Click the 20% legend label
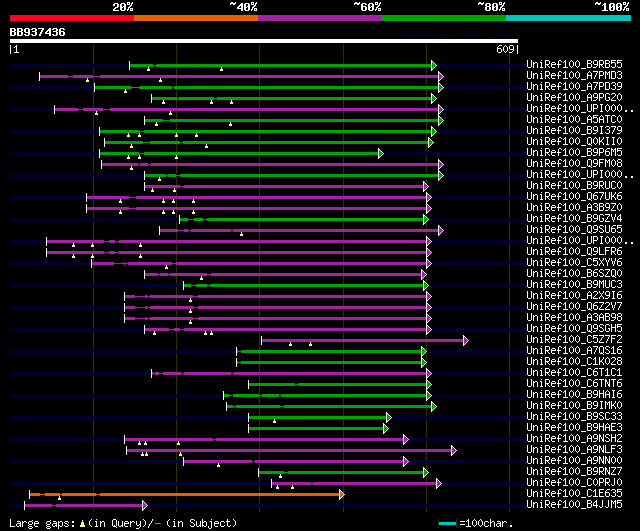The image size is (640, 531). 123,7
